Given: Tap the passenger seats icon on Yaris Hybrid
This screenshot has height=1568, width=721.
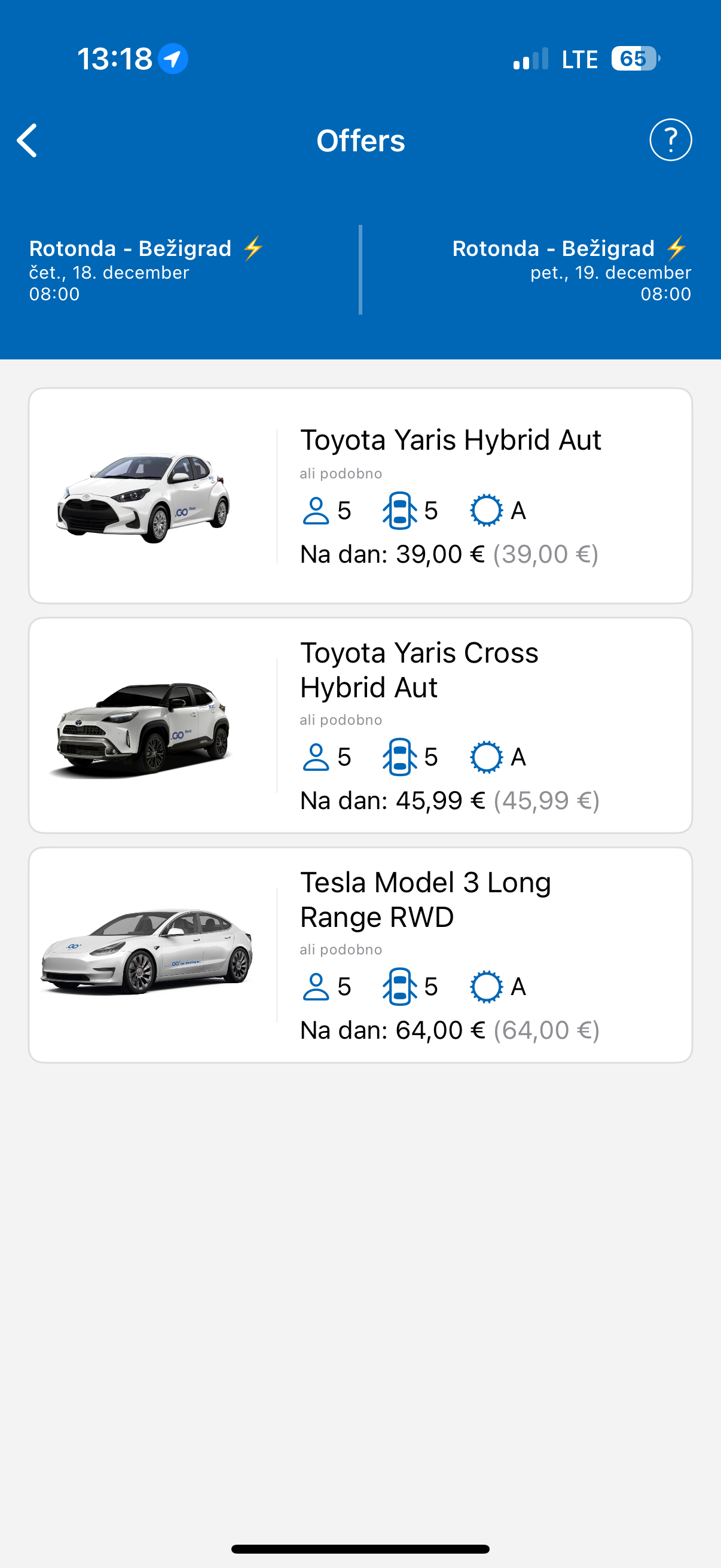Looking at the screenshot, I should (x=316, y=511).
